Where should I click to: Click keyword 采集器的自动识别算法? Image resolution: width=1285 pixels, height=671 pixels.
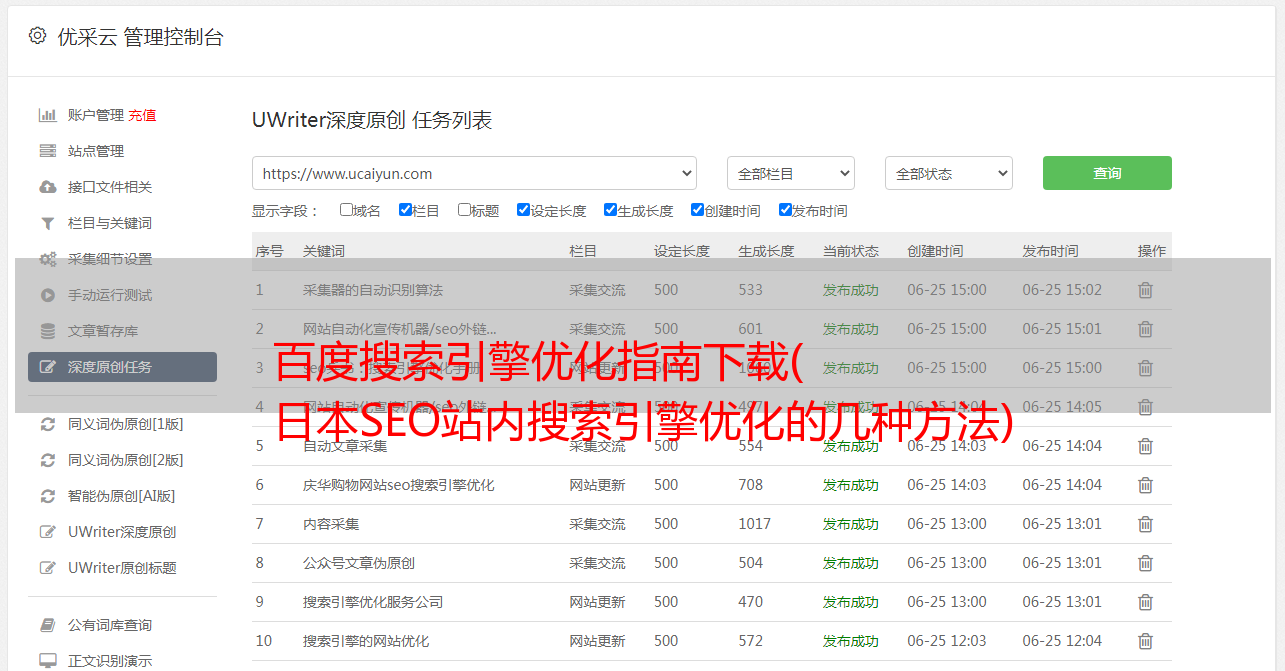[x=373, y=290]
